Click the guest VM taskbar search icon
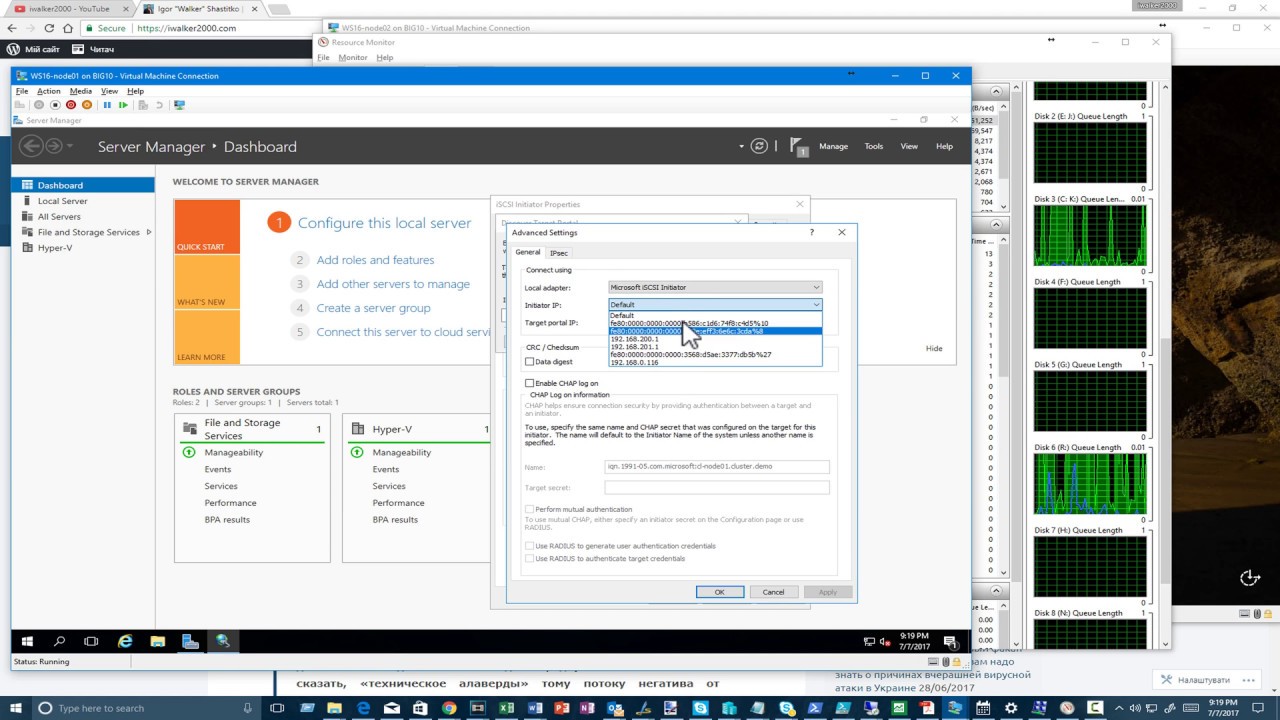Viewport: 1280px width, 720px height. pyautogui.click(x=59, y=641)
